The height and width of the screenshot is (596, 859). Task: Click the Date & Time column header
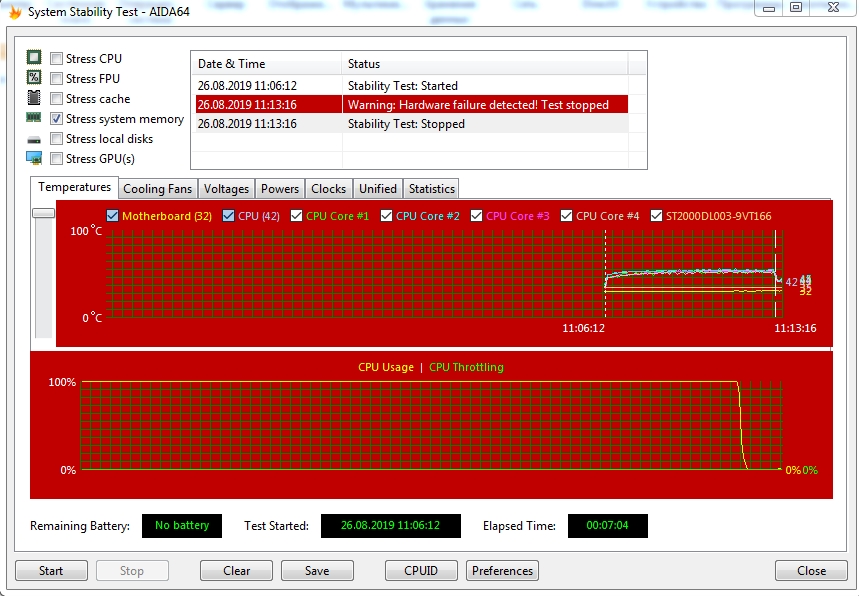tap(266, 64)
